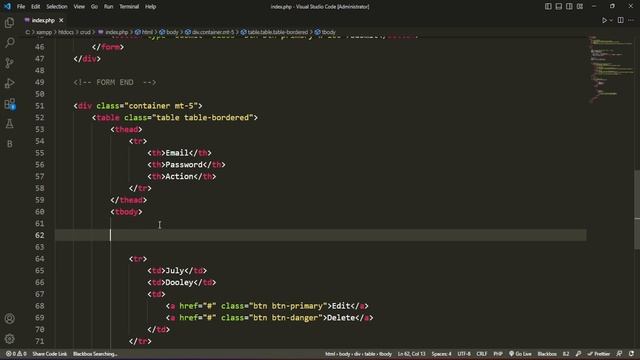
Task: Click the code minimap preview
Action: [x=611, y=69]
